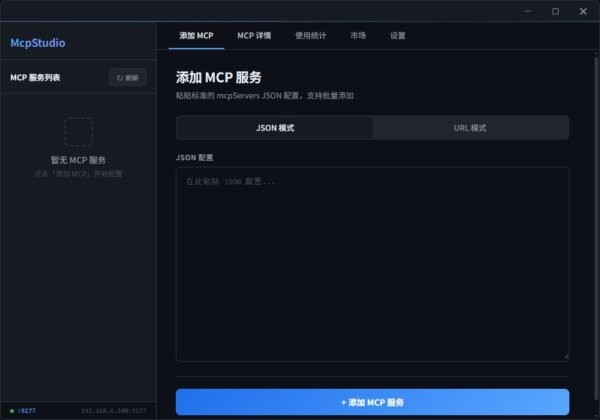Maximize the McpStudio window

555,11
